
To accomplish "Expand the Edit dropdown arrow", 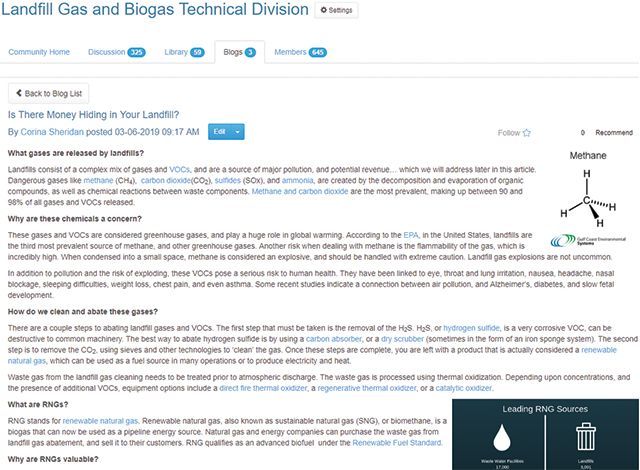I will [x=239, y=132].
